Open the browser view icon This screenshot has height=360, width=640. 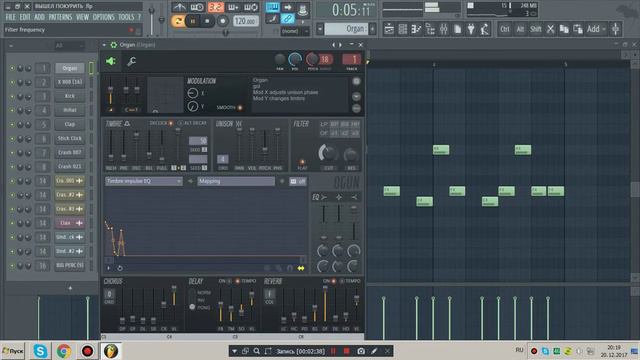point(430,29)
